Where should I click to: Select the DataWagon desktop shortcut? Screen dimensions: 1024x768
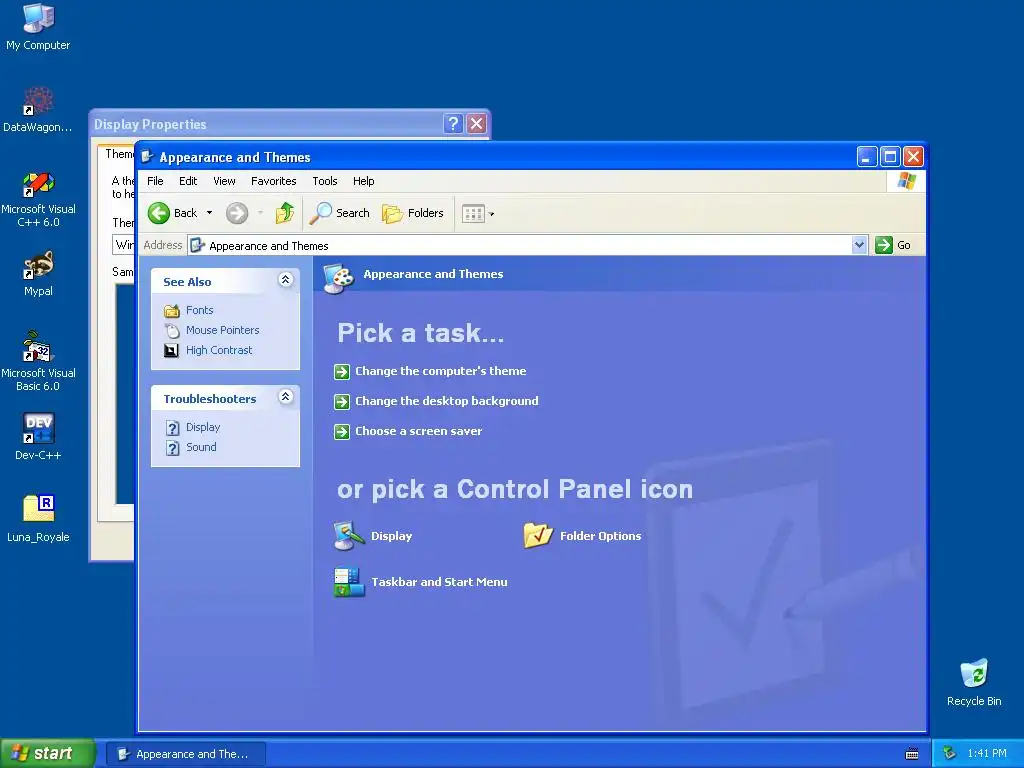point(38,110)
